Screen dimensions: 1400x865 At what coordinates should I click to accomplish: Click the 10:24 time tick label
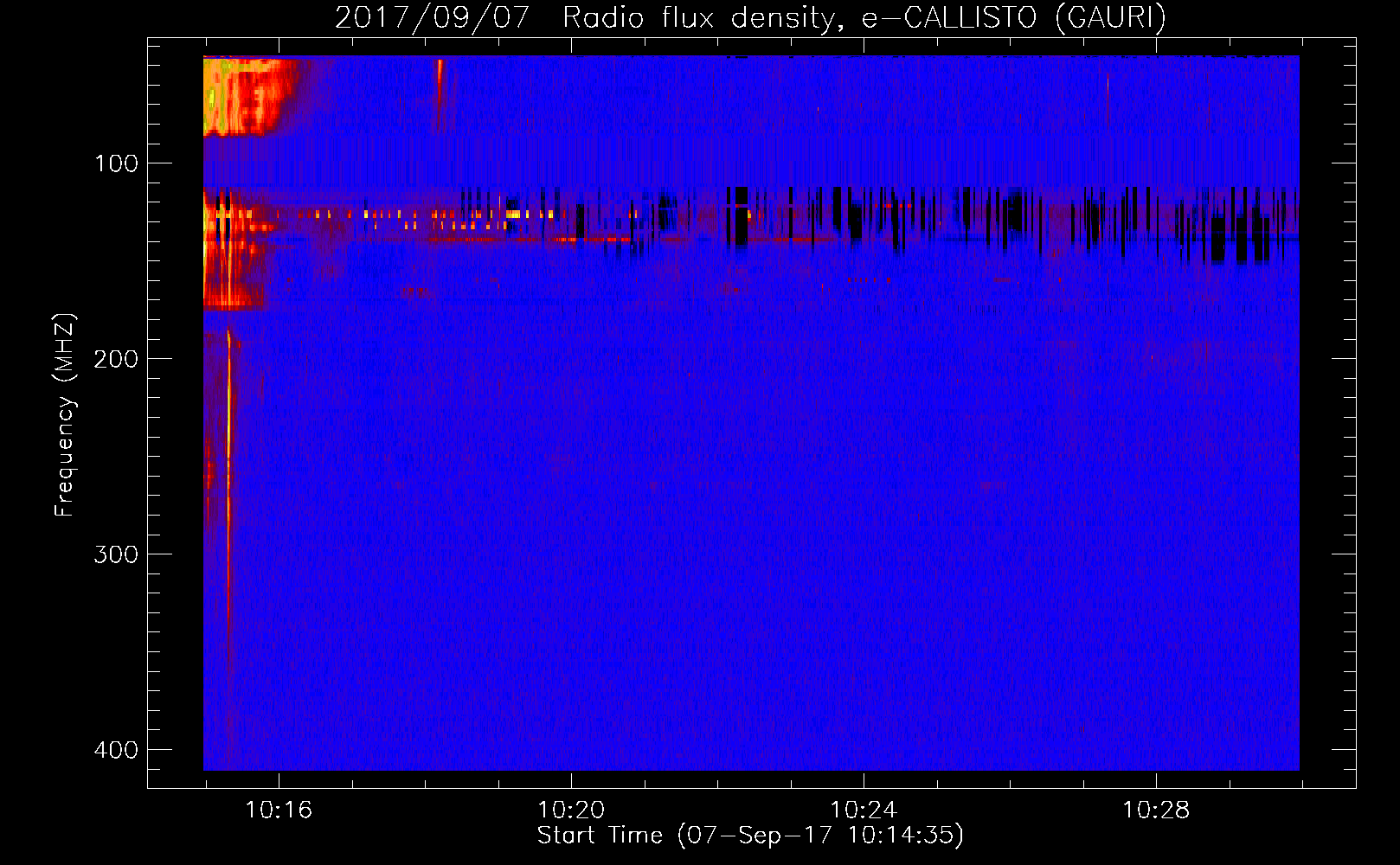(864, 811)
